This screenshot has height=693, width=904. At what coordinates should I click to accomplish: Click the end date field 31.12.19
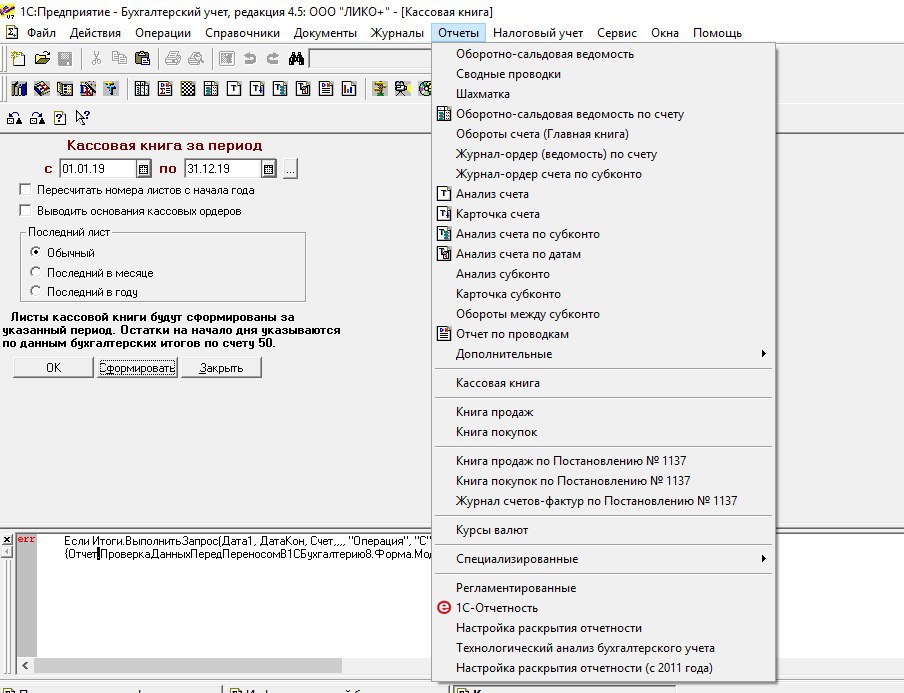point(223,169)
